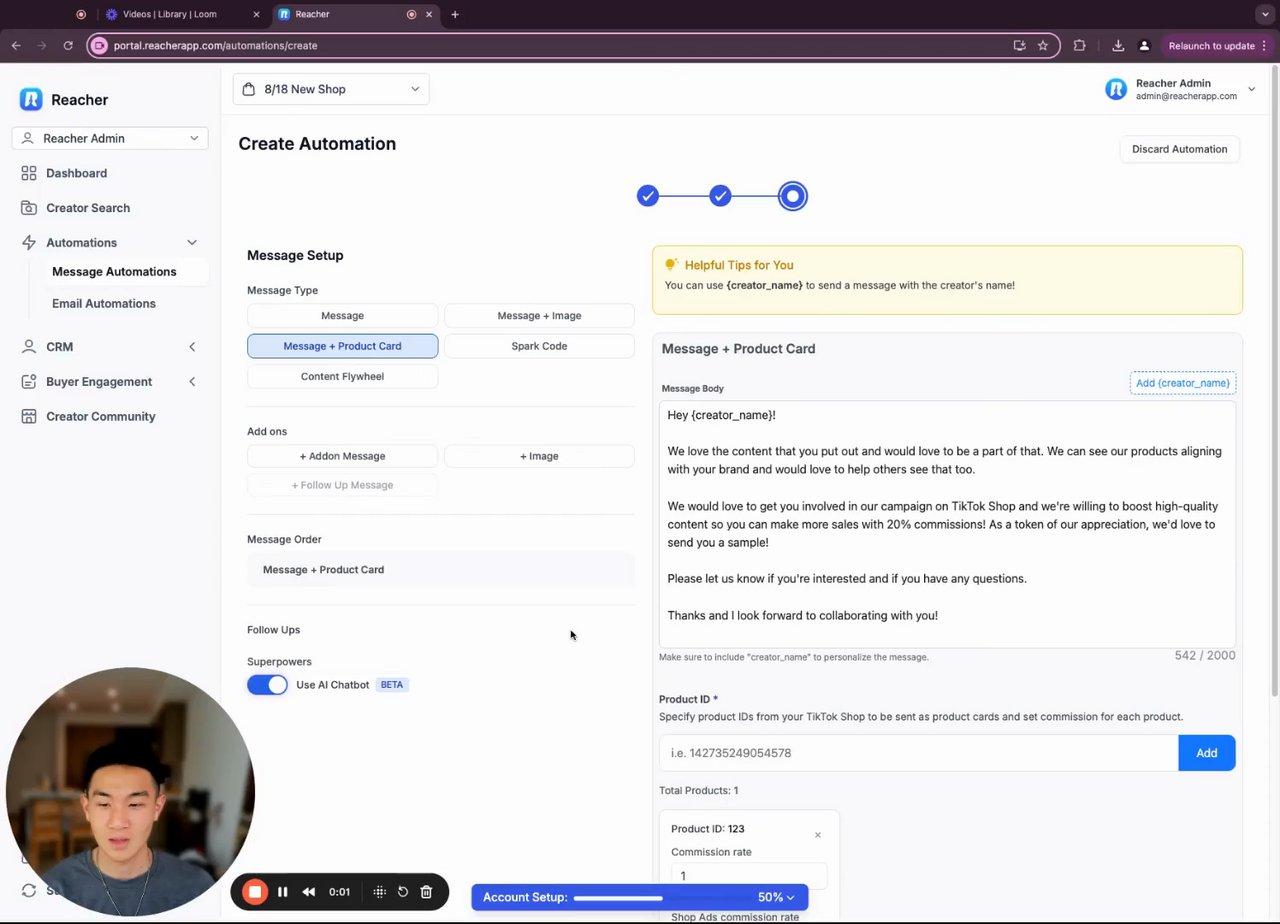
Task: Click the Commission rate field showing 1
Action: tap(749, 876)
